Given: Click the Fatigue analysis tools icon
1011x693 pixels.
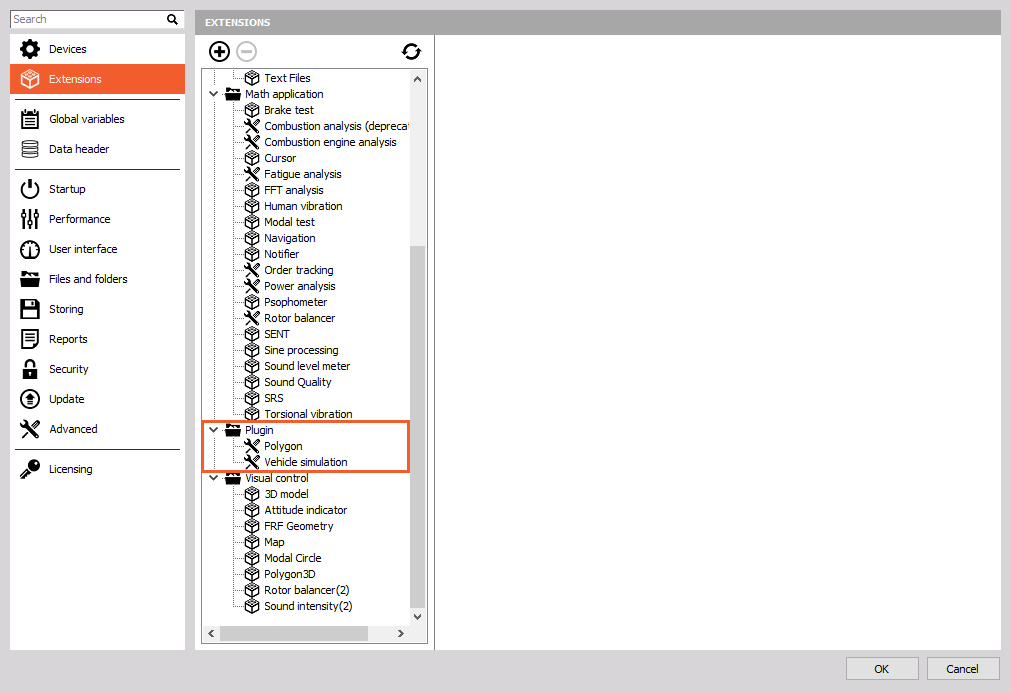Looking at the screenshot, I should click(x=252, y=174).
